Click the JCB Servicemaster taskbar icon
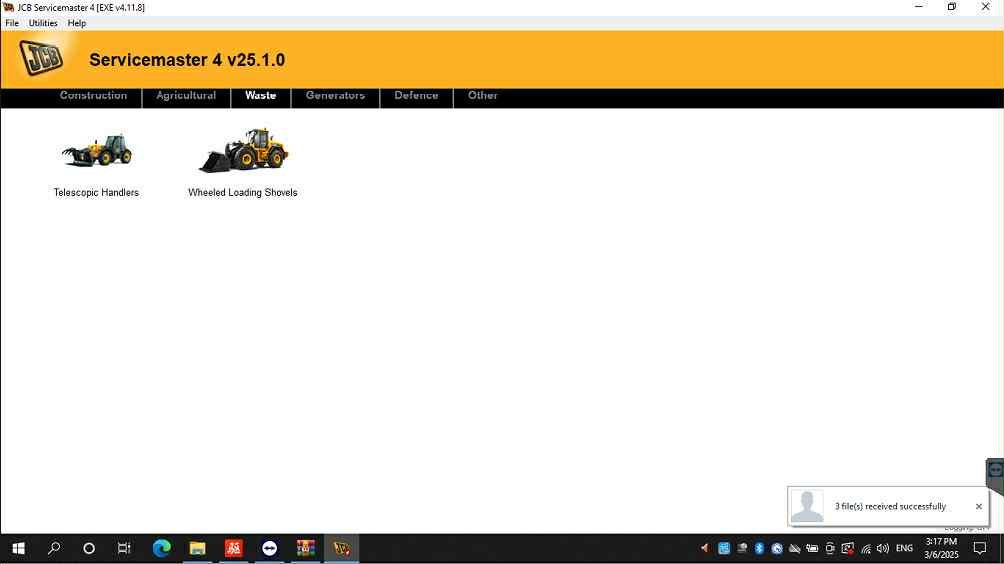Screen dimensions: 1004x564 [342, 549]
